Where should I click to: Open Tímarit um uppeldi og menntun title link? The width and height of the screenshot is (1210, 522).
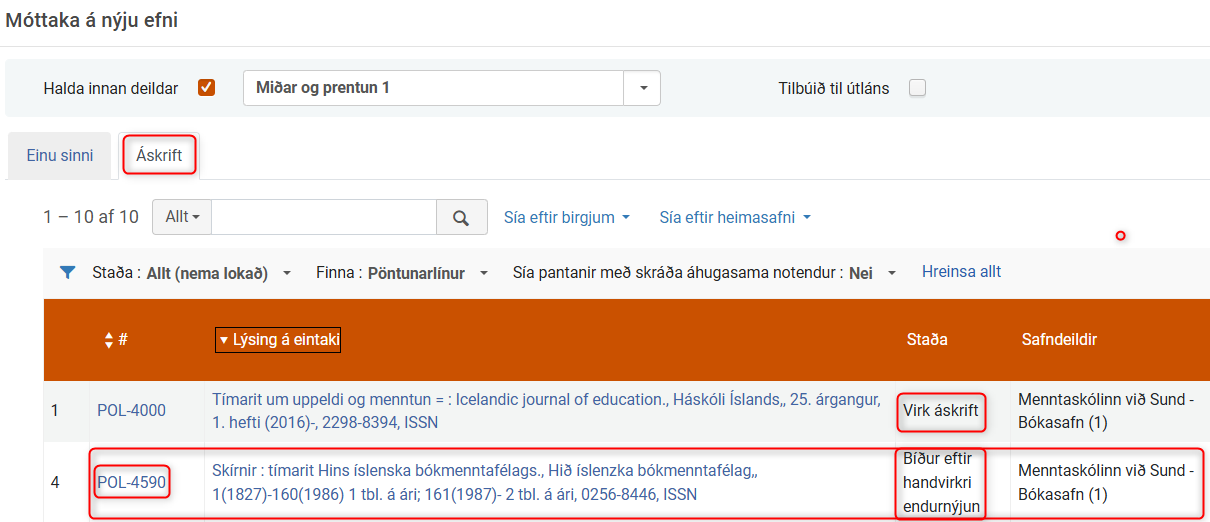click(x=546, y=411)
